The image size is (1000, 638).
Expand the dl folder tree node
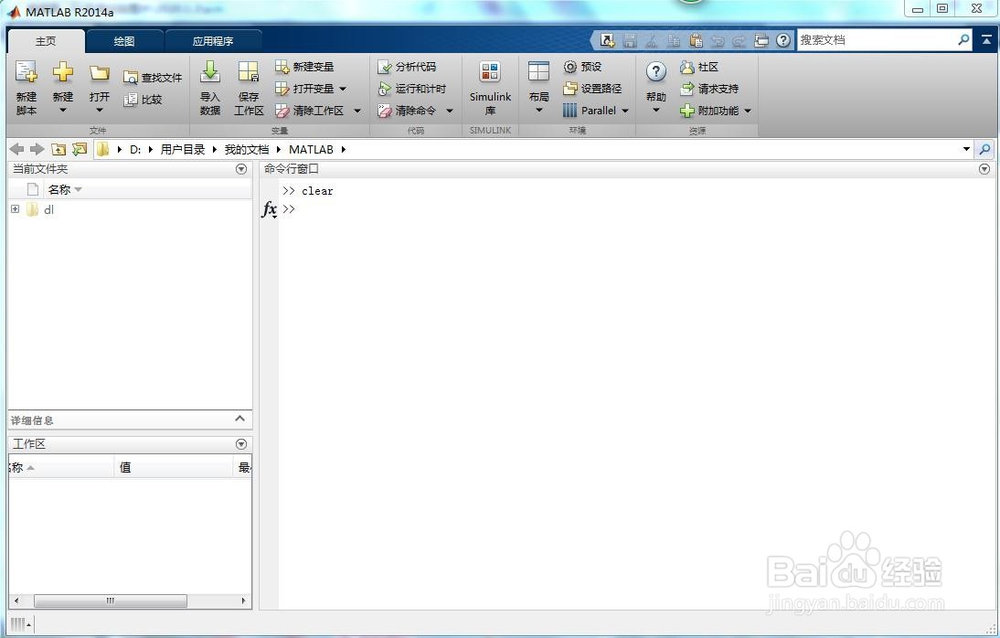coord(15,209)
